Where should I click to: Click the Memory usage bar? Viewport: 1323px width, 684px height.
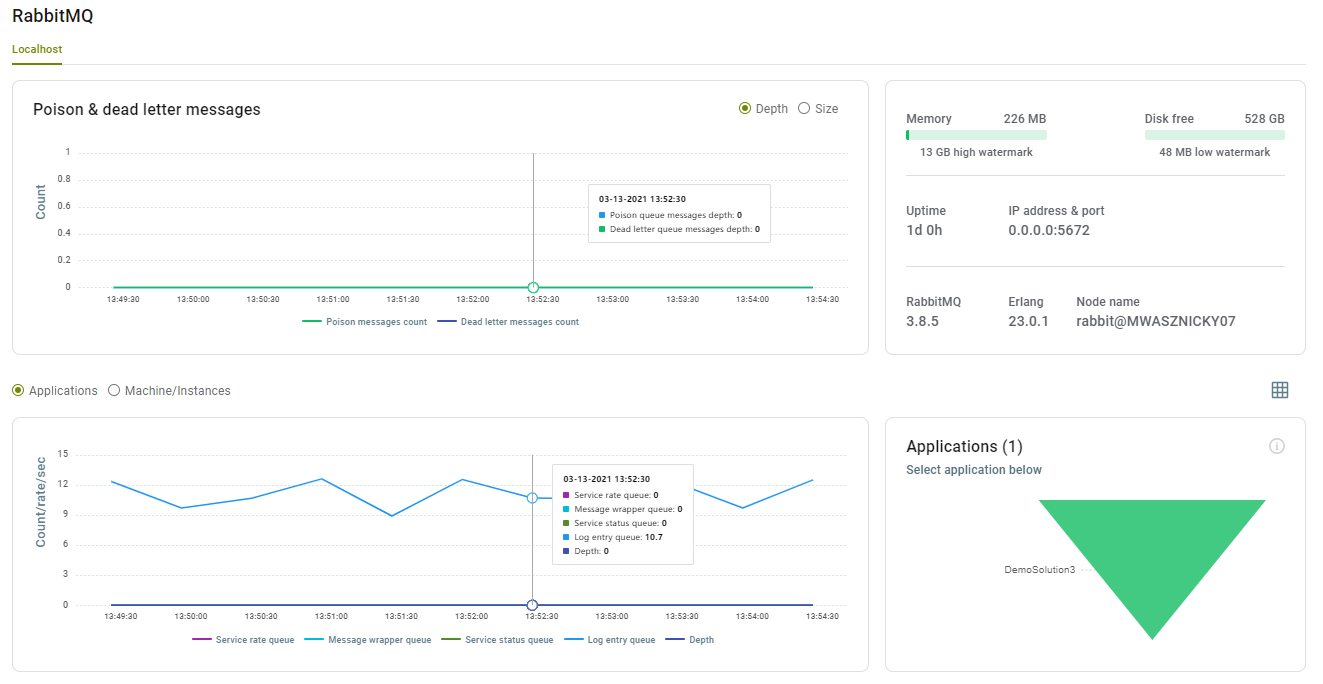pyautogui.click(x=976, y=135)
